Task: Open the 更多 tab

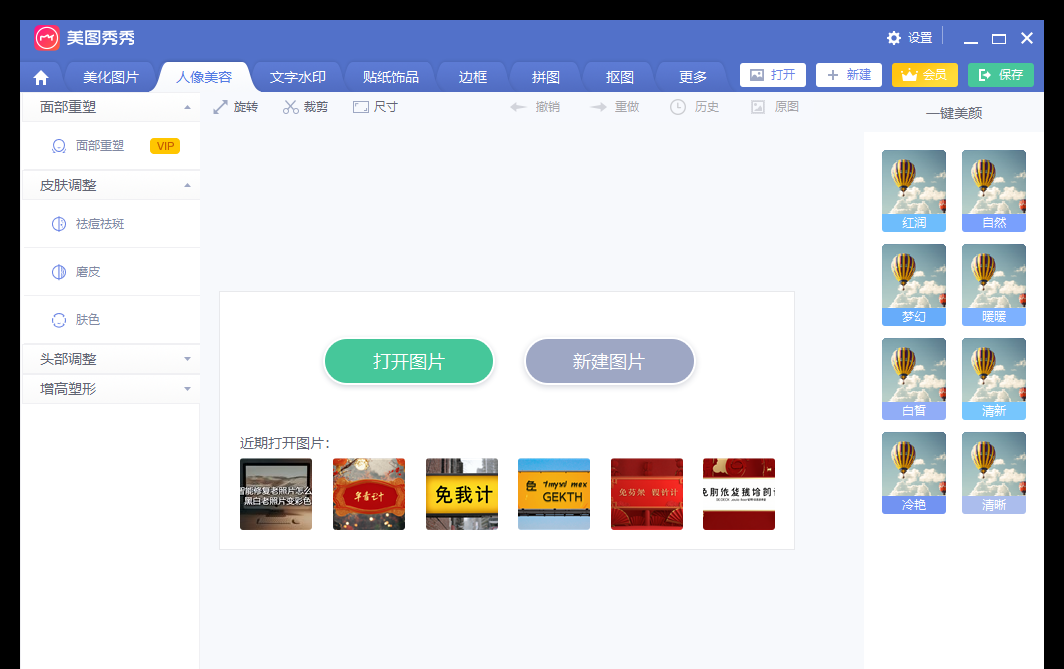Action: click(x=693, y=77)
